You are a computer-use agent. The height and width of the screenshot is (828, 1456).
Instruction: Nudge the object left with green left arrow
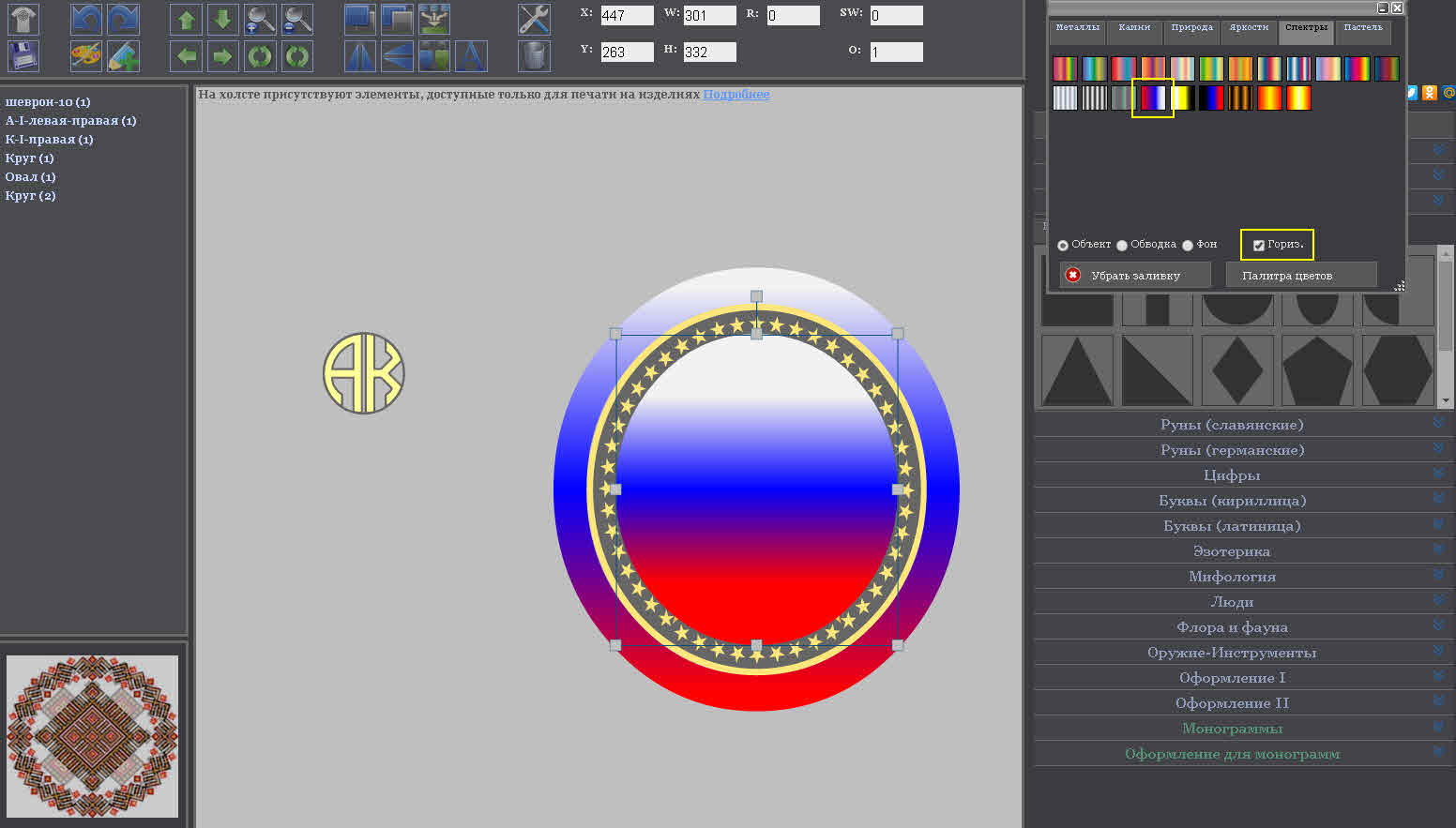186,56
